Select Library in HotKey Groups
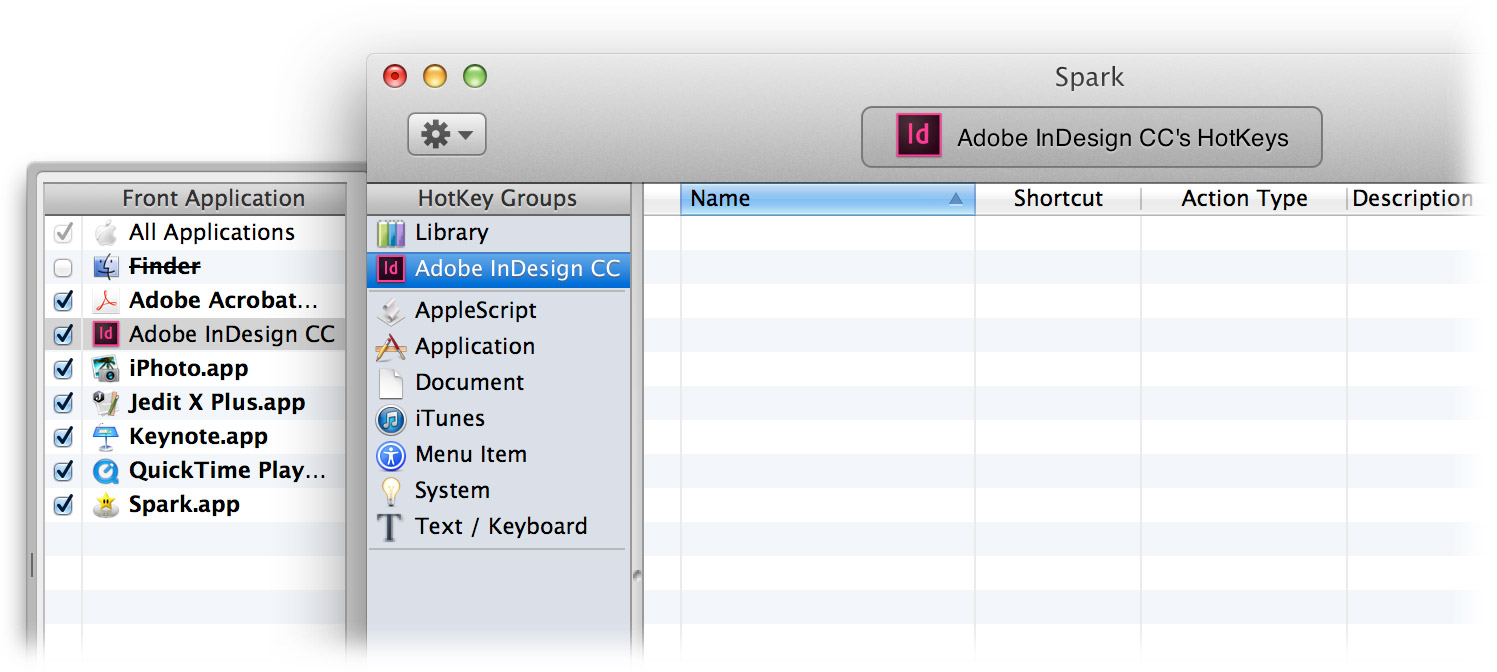The width and height of the screenshot is (1497, 672). tap(452, 233)
